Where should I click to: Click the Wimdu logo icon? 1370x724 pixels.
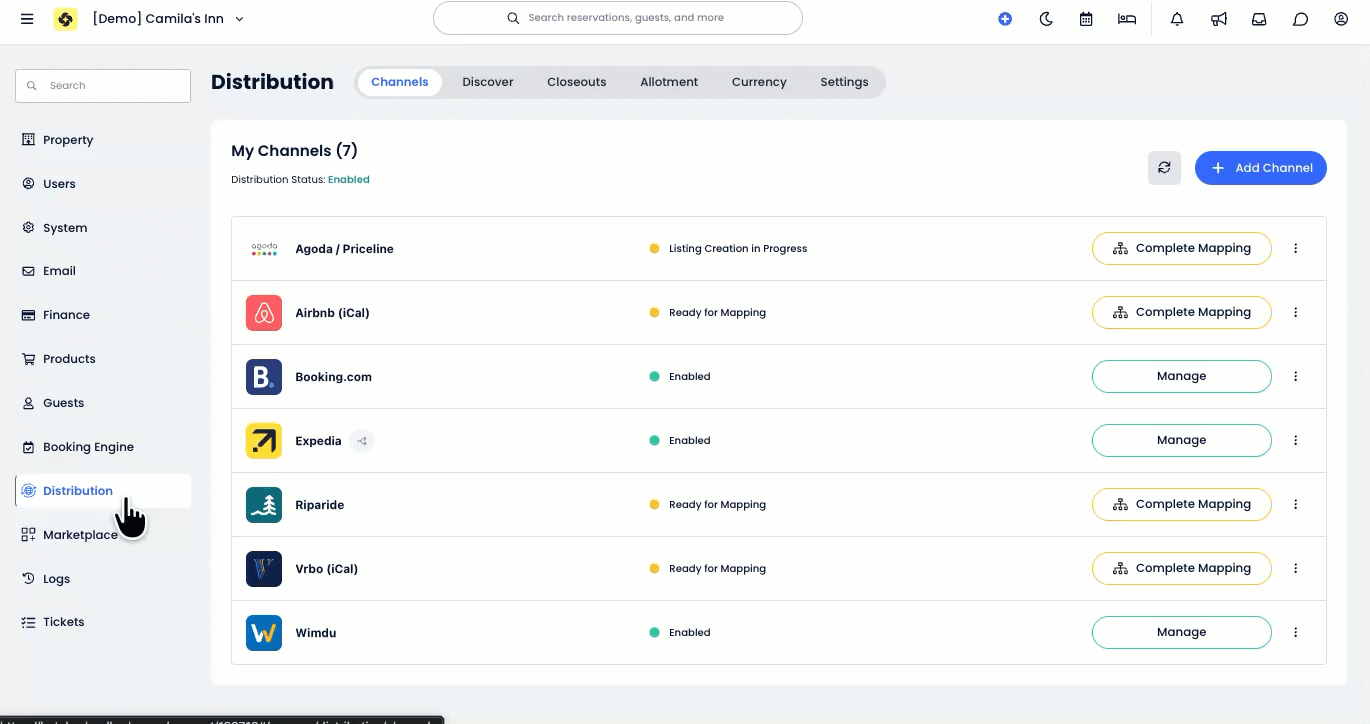click(x=264, y=632)
